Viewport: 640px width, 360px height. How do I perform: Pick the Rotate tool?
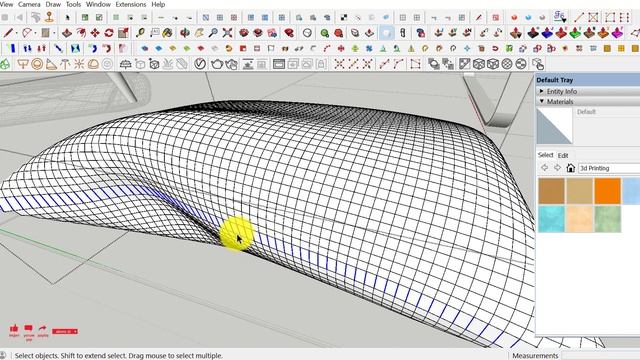[x=109, y=33]
